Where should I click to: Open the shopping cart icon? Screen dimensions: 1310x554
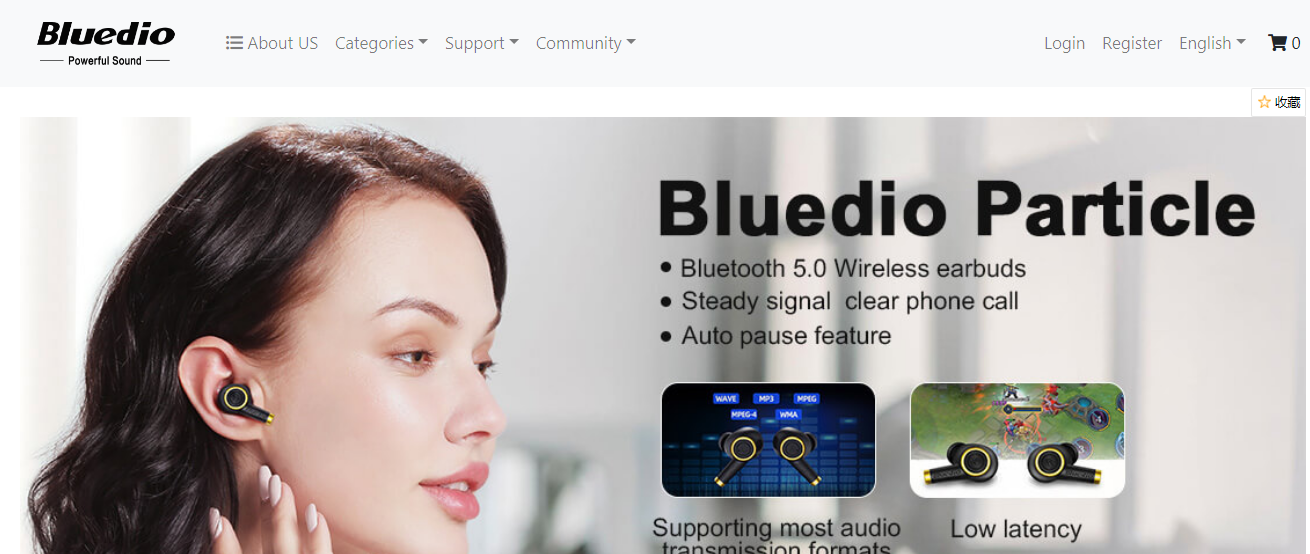pos(1277,43)
